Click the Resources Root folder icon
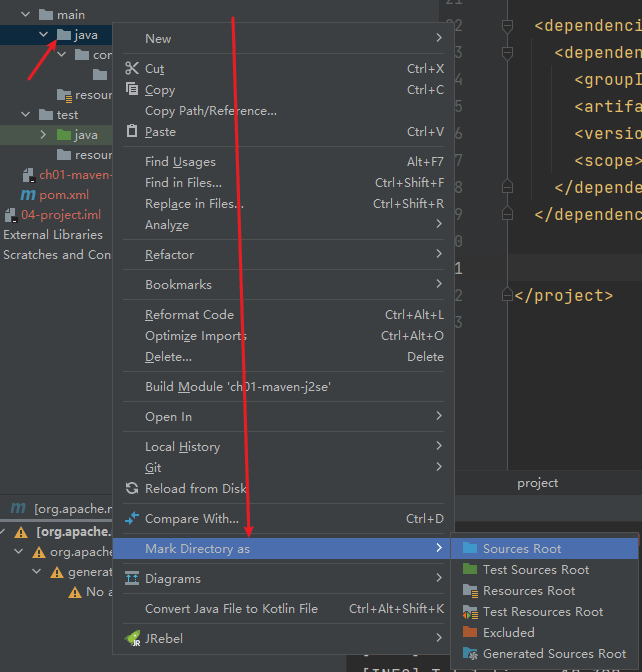 (x=471, y=591)
